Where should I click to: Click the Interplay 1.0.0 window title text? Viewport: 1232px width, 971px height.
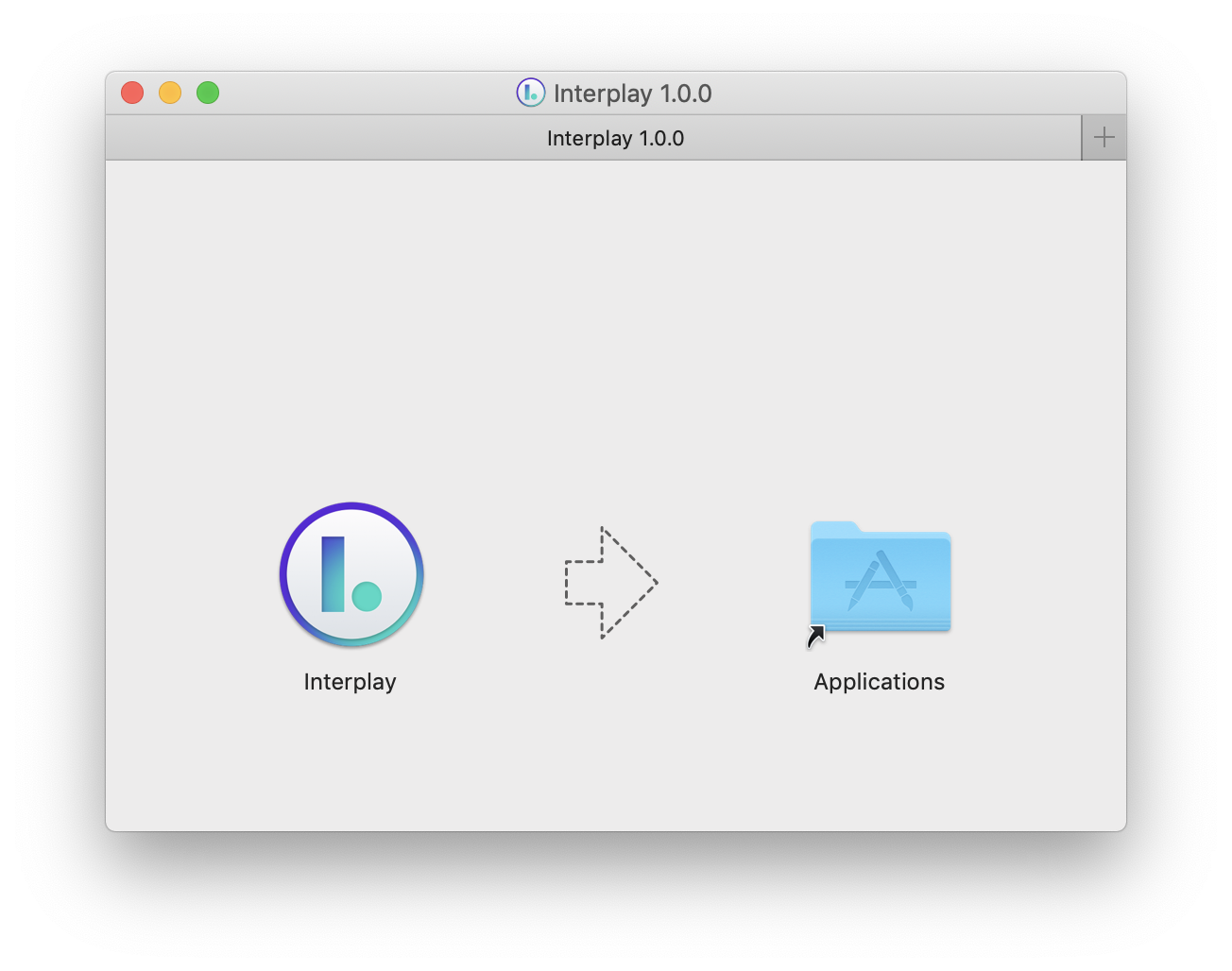point(633,94)
